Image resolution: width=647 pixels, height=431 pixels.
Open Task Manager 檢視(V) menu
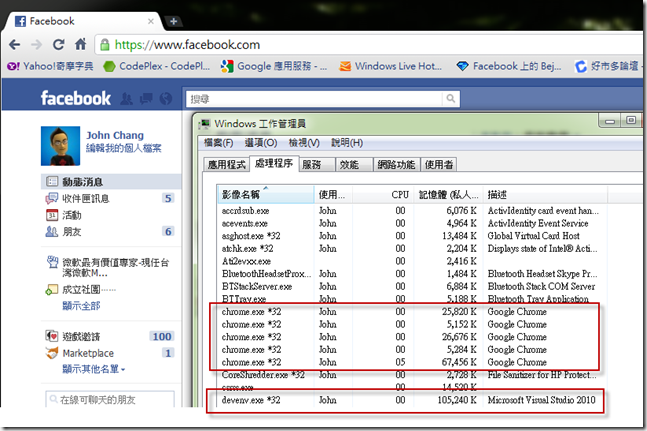click(304, 143)
